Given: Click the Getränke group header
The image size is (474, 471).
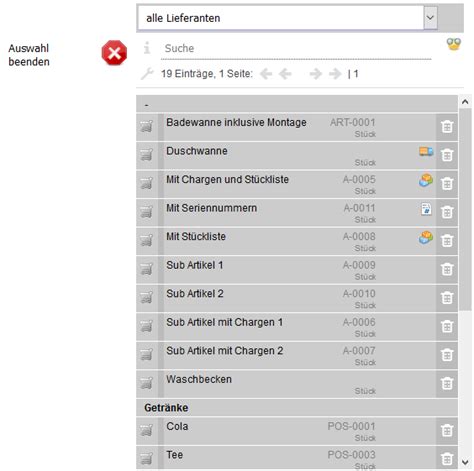Looking at the screenshot, I should 297,407.
